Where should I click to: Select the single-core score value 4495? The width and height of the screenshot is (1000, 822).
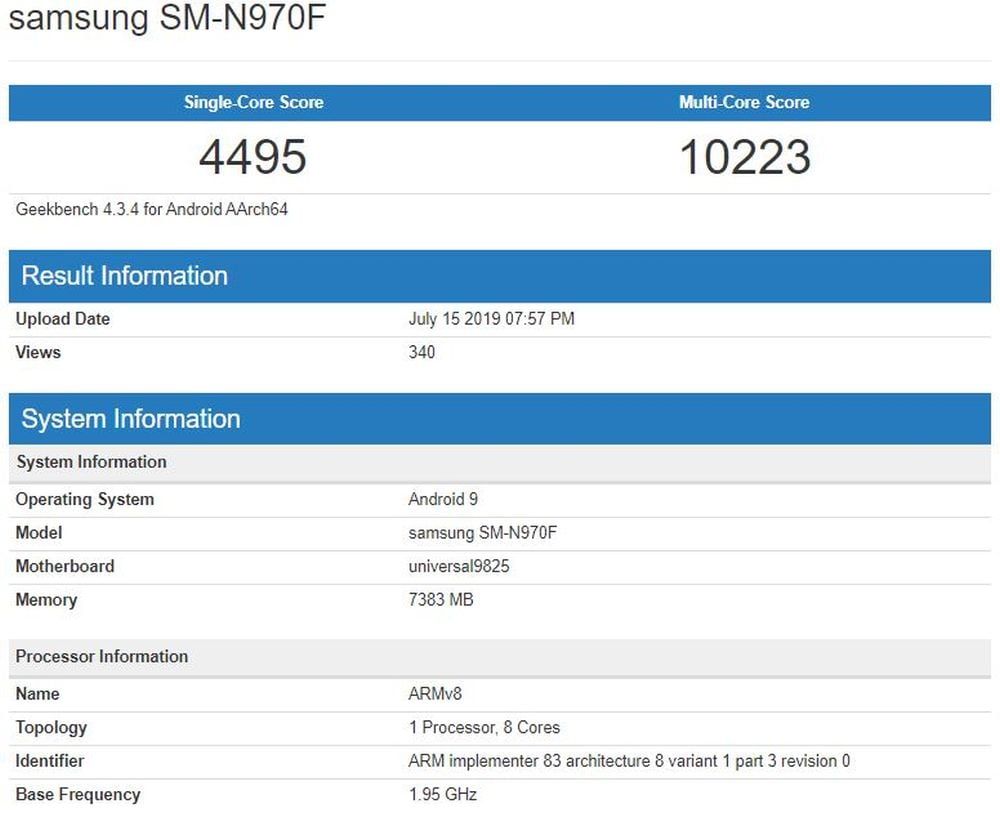[253, 157]
